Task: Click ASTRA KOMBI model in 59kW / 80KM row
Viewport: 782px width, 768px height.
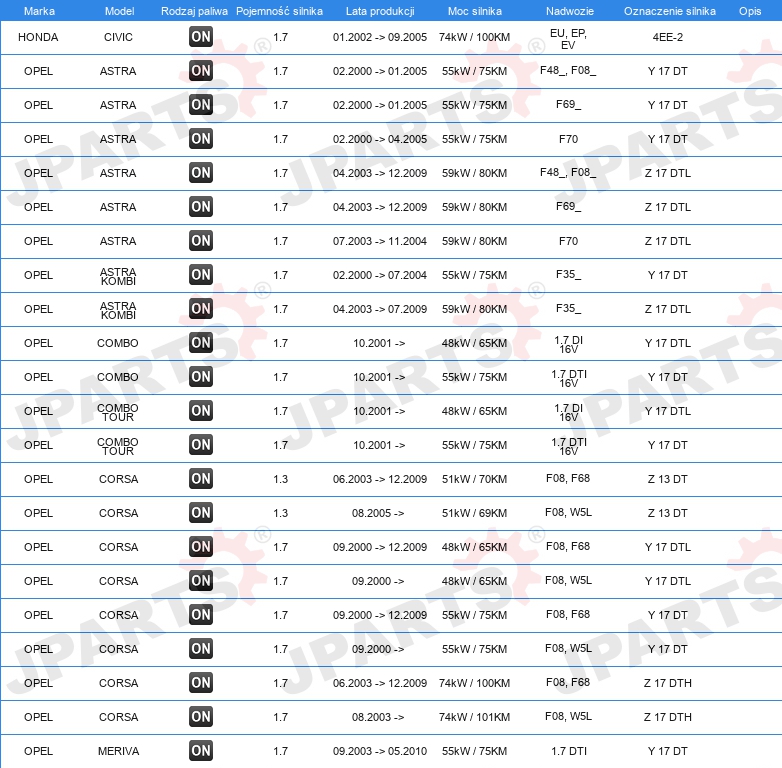Action: coord(118,310)
